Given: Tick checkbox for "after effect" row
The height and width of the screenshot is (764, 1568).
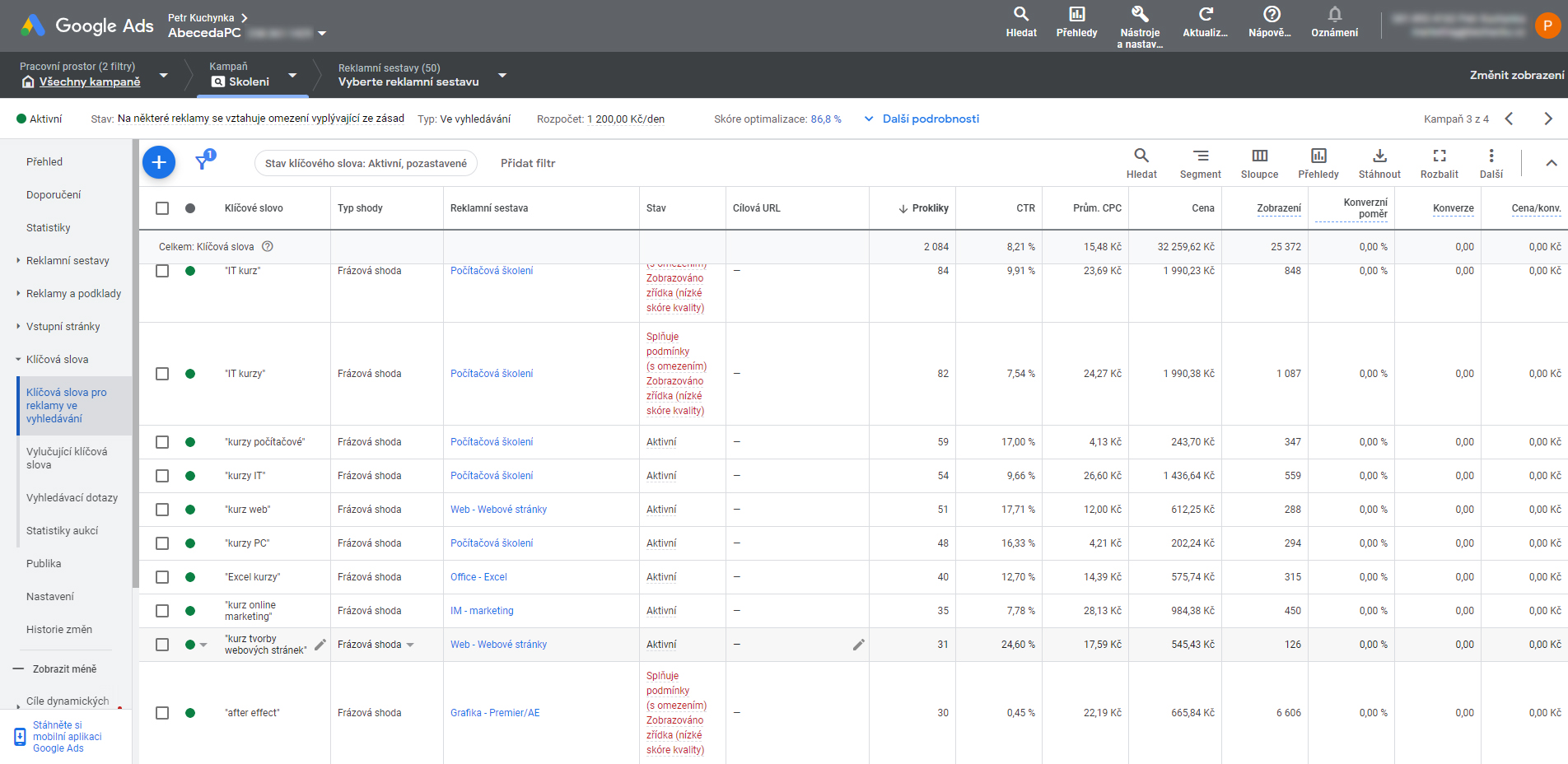Looking at the screenshot, I should 162,713.
